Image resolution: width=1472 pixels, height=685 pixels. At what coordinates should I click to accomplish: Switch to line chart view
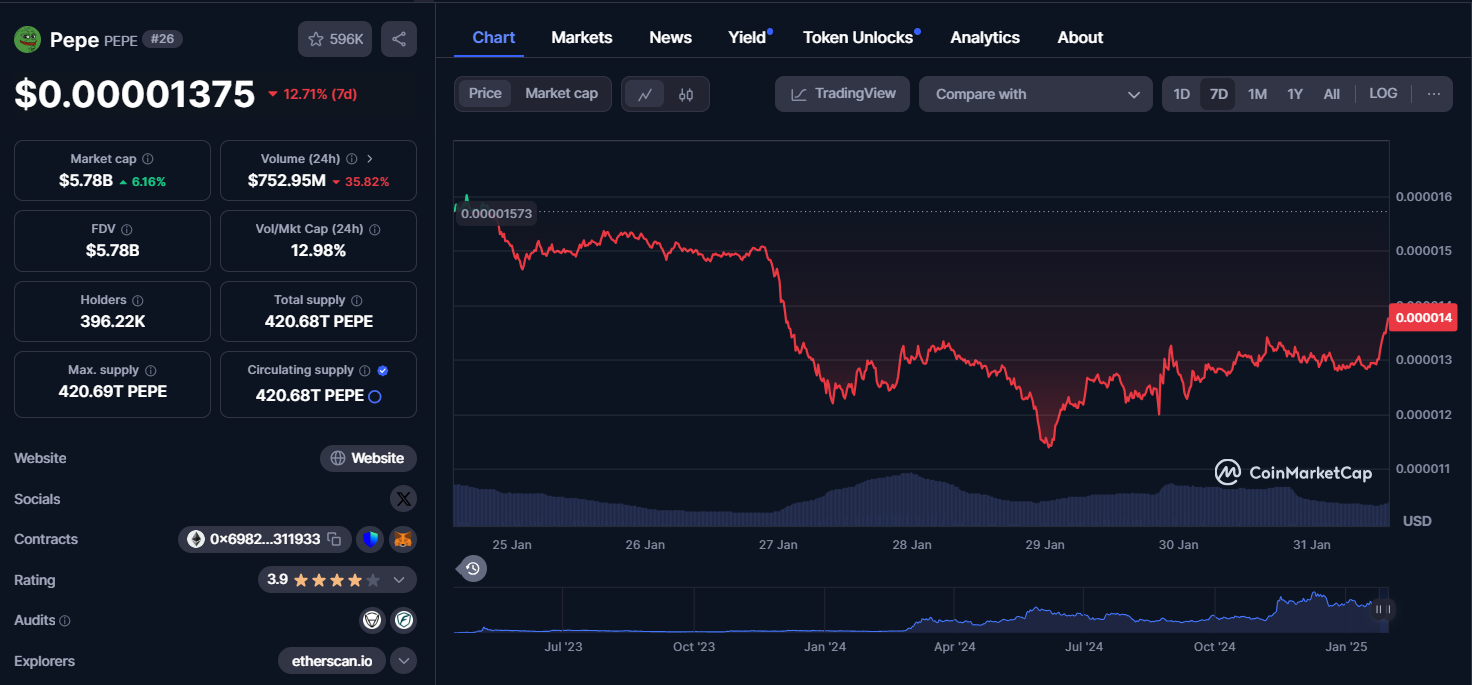(645, 94)
